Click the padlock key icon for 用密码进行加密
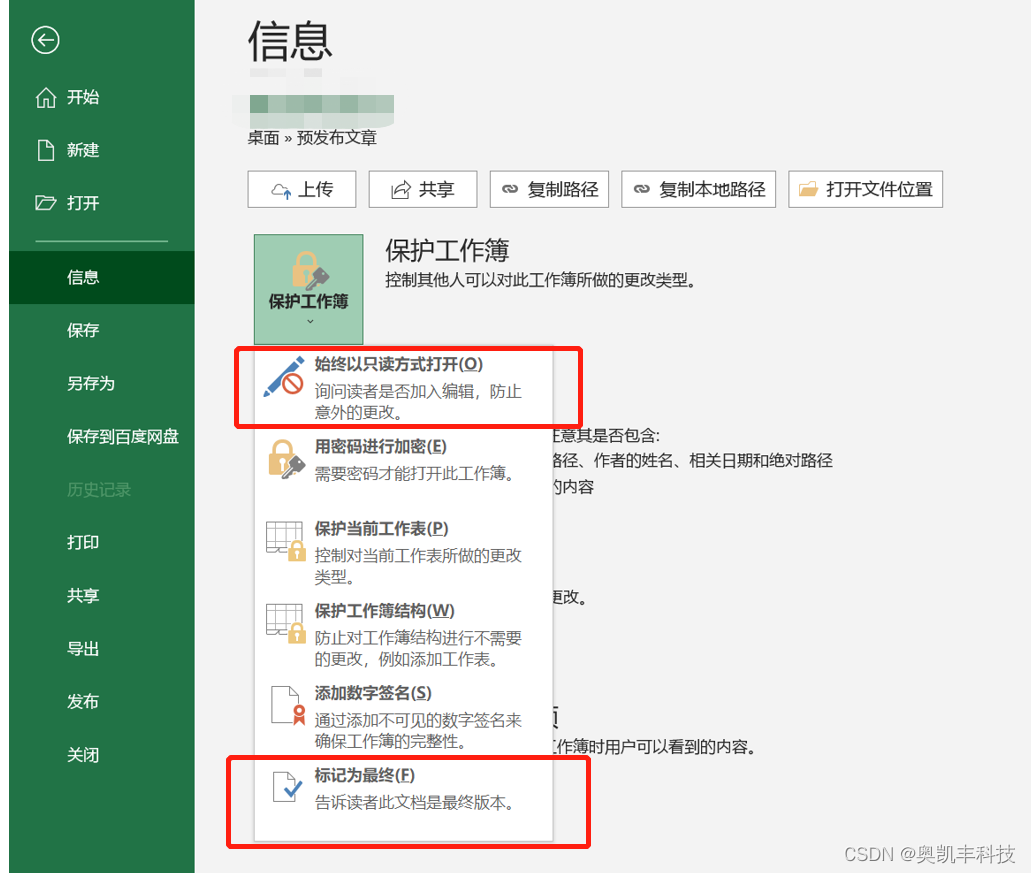Viewport: 1031px width, 873px height. 285,459
